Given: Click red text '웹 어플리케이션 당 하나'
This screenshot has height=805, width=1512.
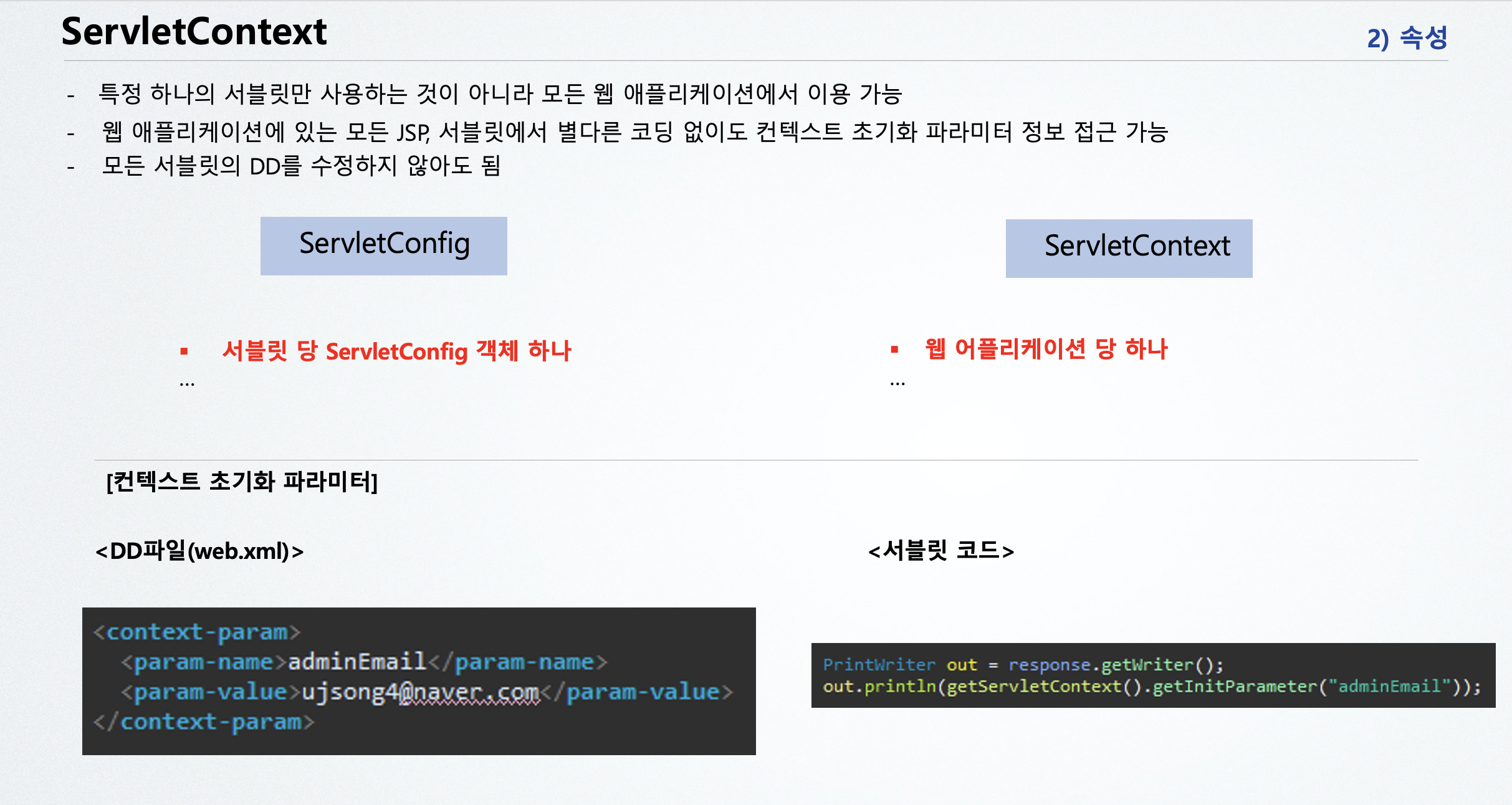Looking at the screenshot, I should click(1046, 349).
